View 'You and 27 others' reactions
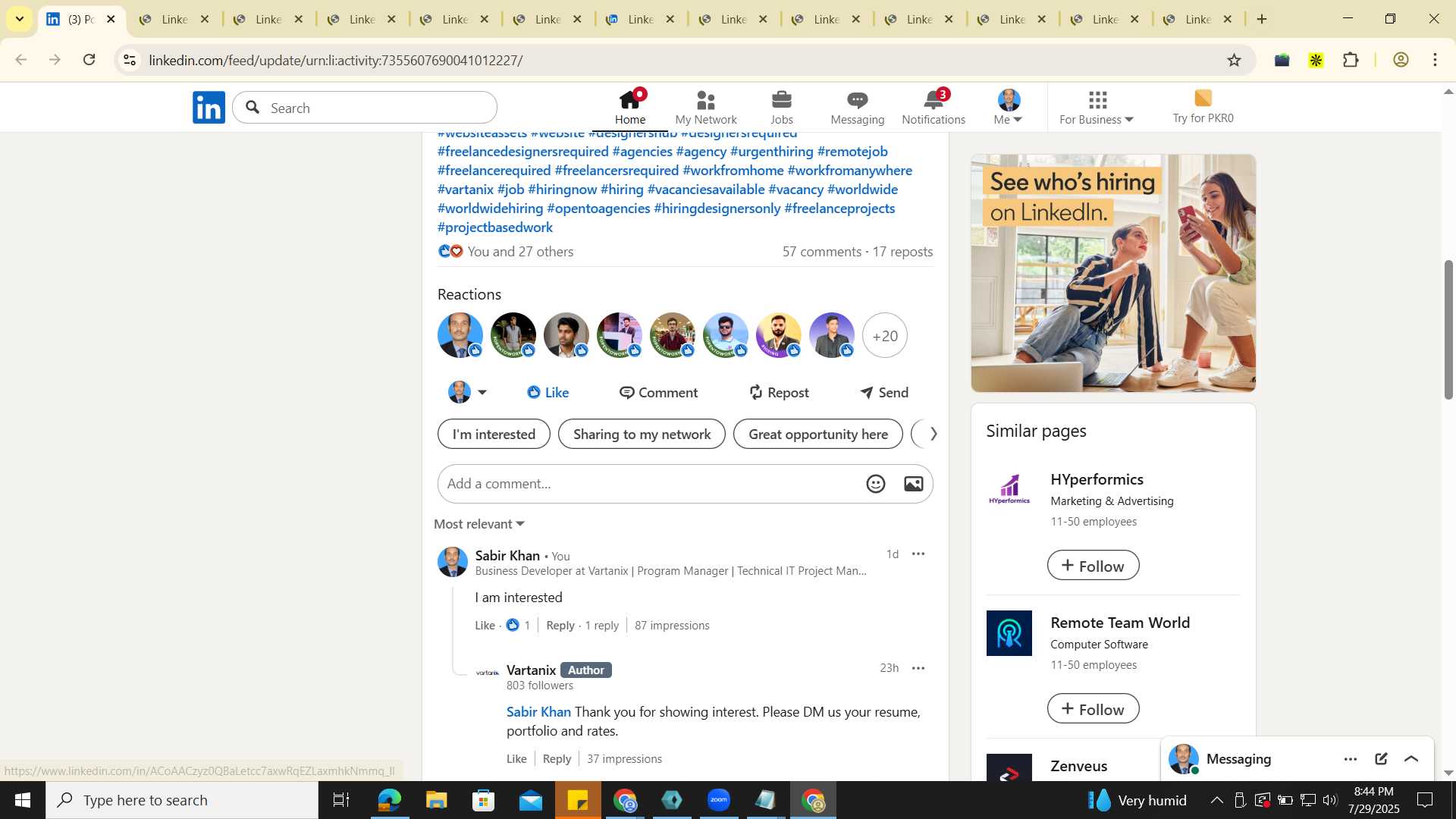 click(x=520, y=251)
